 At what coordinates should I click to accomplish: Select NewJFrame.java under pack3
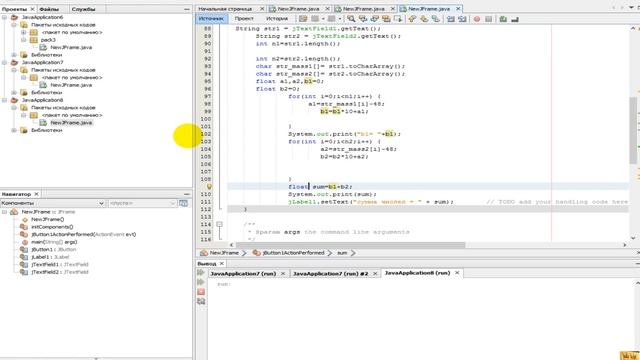71,47
